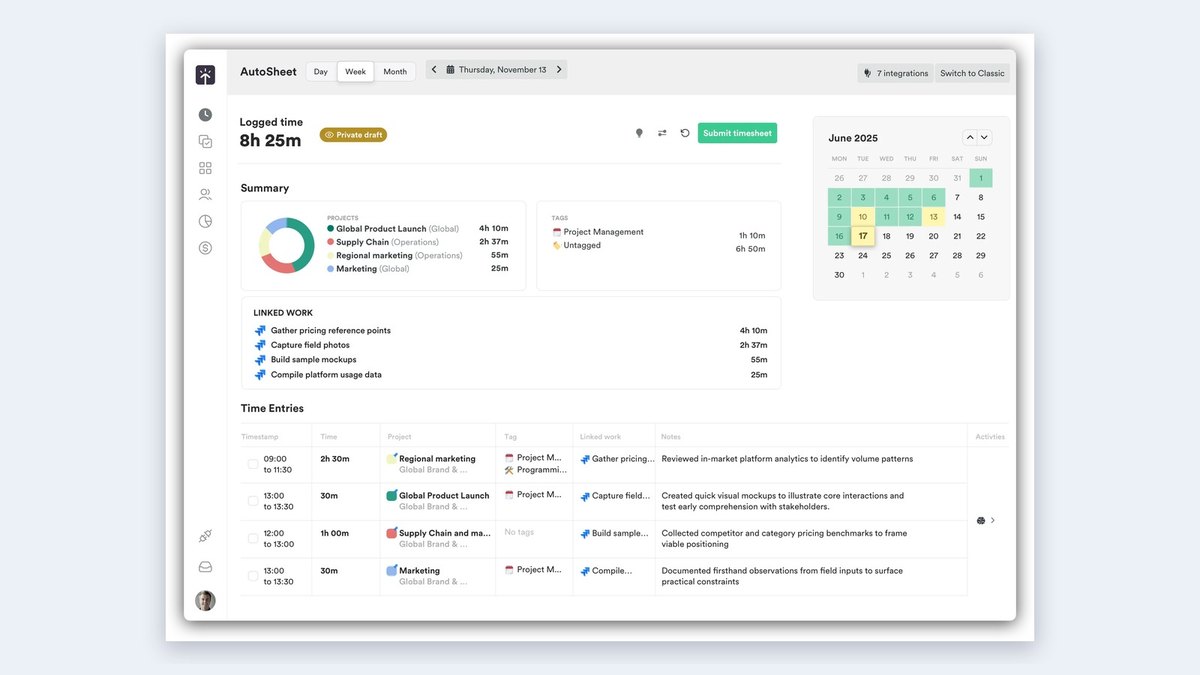Viewport: 1200px width, 675px height.
Task: Open the pie chart reports sidebar icon
Action: pyautogui.click(x=205, y=221)
